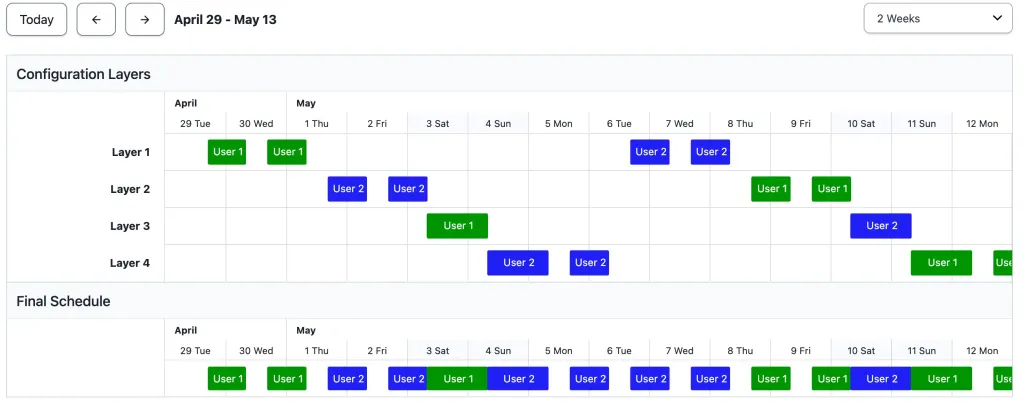Open the 2 Weeks view dropdown
The width and height of the screenshot is (1024, 404).
[938, 18]
